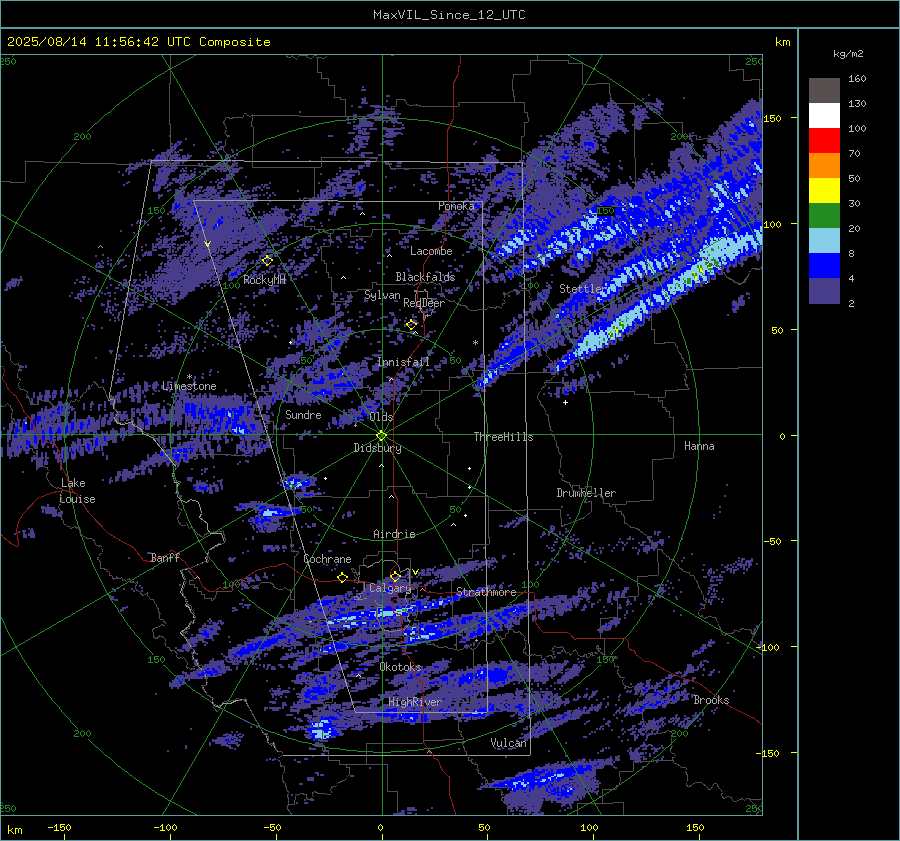Click the -50 label on the bottom axis
Viewport: 900px width, 841px height.
pyautogui.click(x=272, y=828)
